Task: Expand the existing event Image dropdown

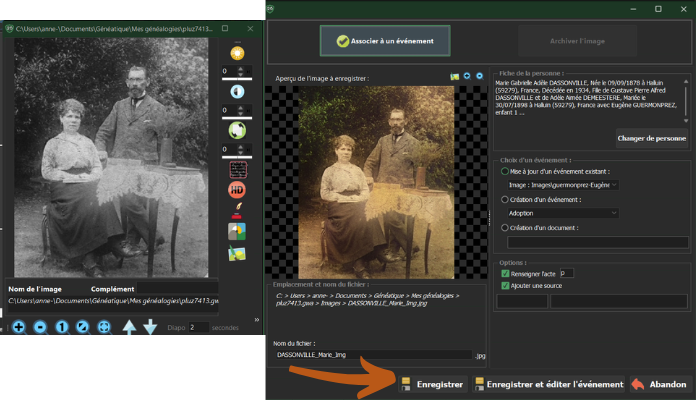Action: pos(562,185)
